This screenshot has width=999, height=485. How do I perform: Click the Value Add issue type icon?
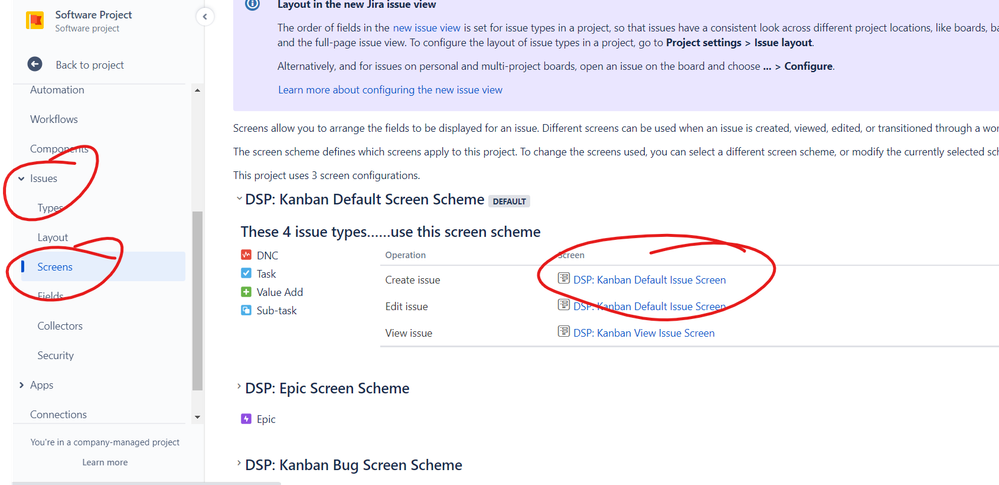pyautogui.click(x=247, y=292)
